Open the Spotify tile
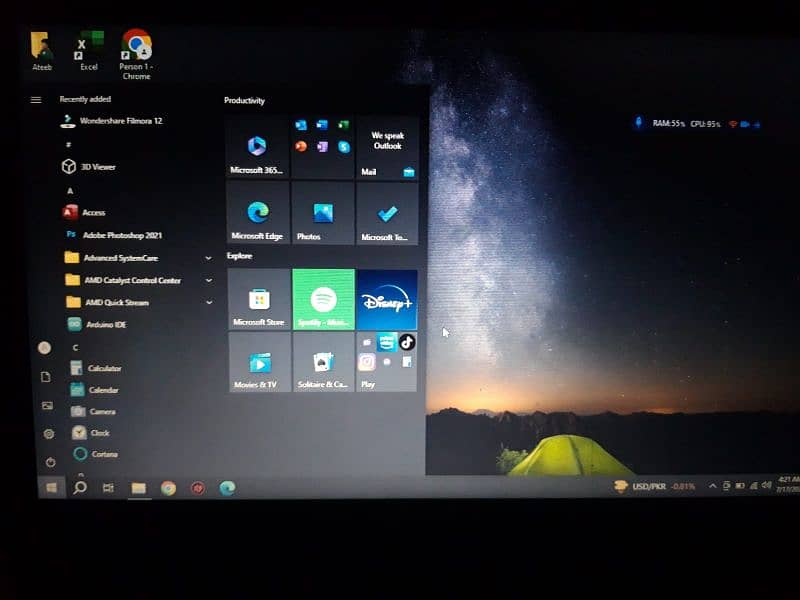 (323, 299)
